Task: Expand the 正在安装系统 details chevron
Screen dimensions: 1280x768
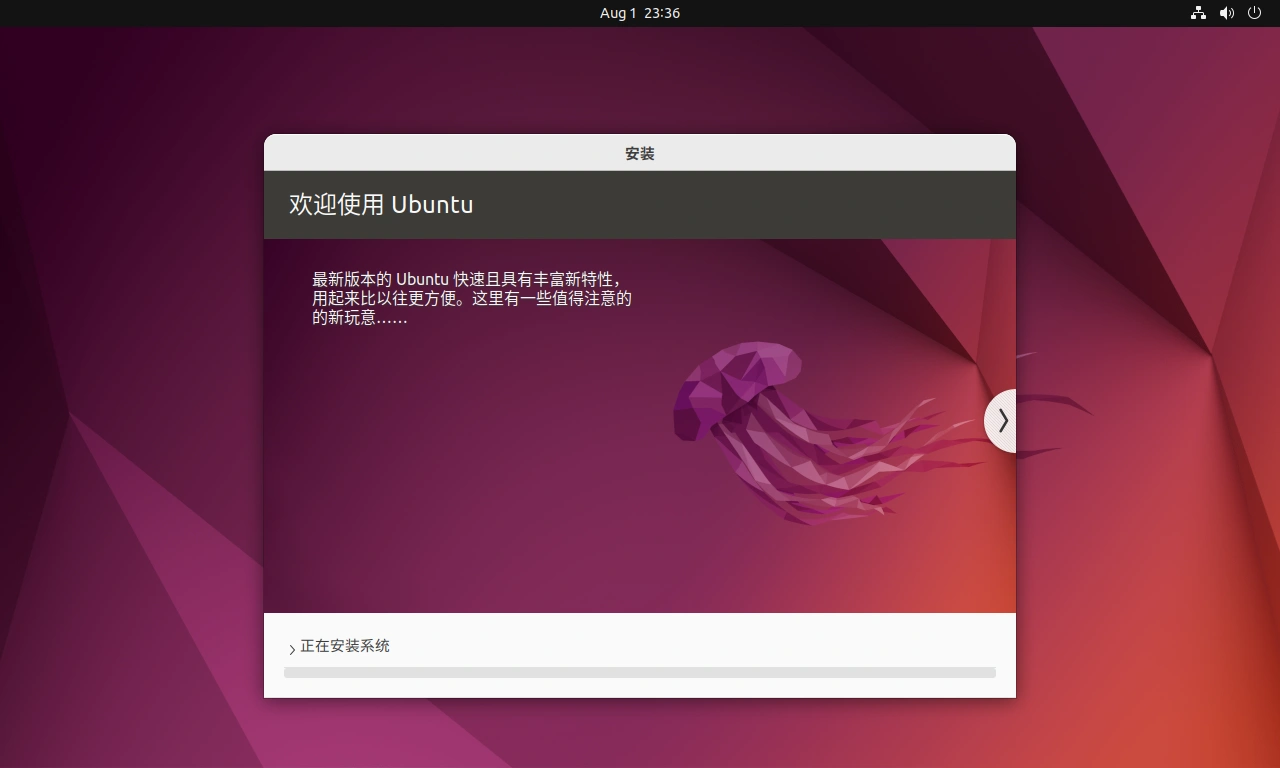Action: (292, 649)
